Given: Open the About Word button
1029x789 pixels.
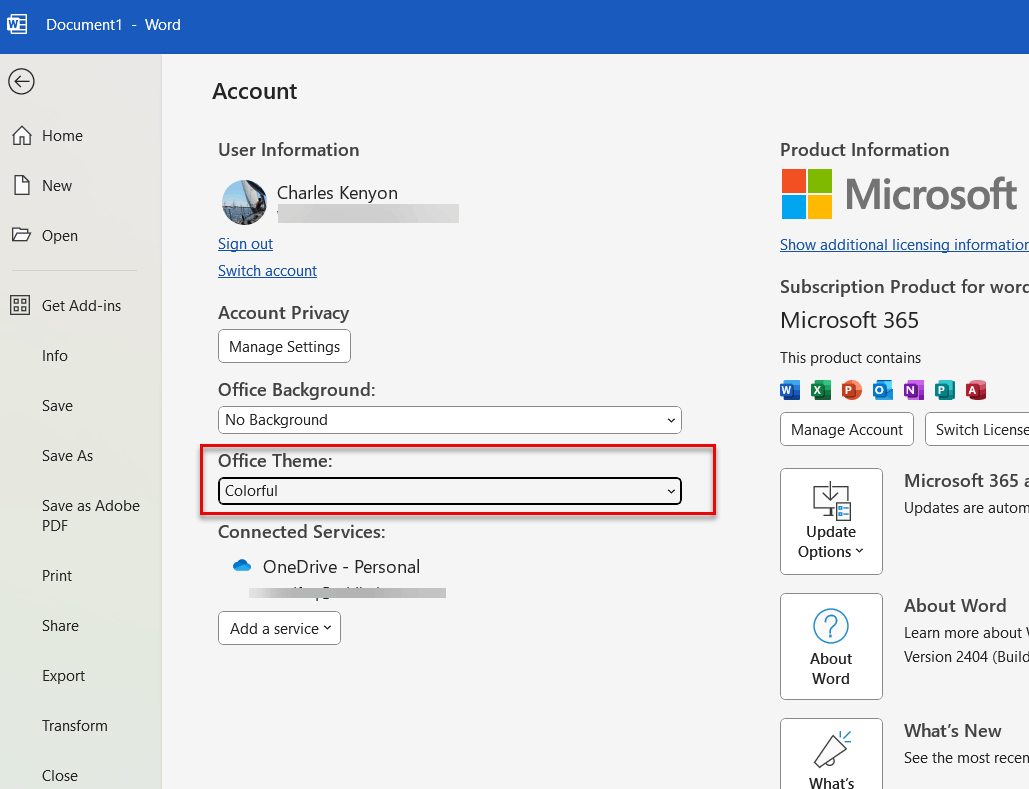Looking at the screenshot, I should (831, 647).
